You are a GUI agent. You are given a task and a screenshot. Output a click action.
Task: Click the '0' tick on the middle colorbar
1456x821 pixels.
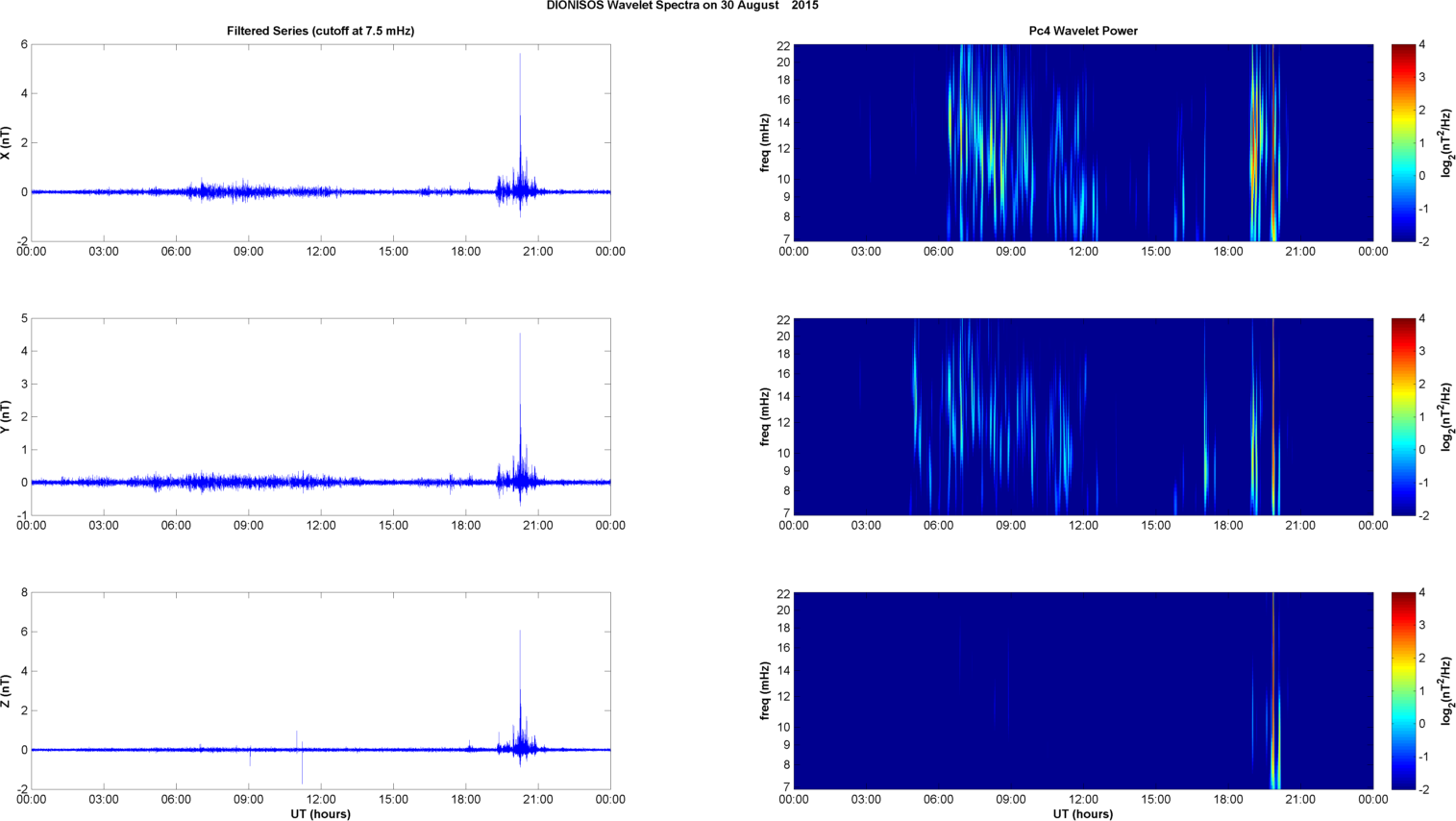[1421, 450]
